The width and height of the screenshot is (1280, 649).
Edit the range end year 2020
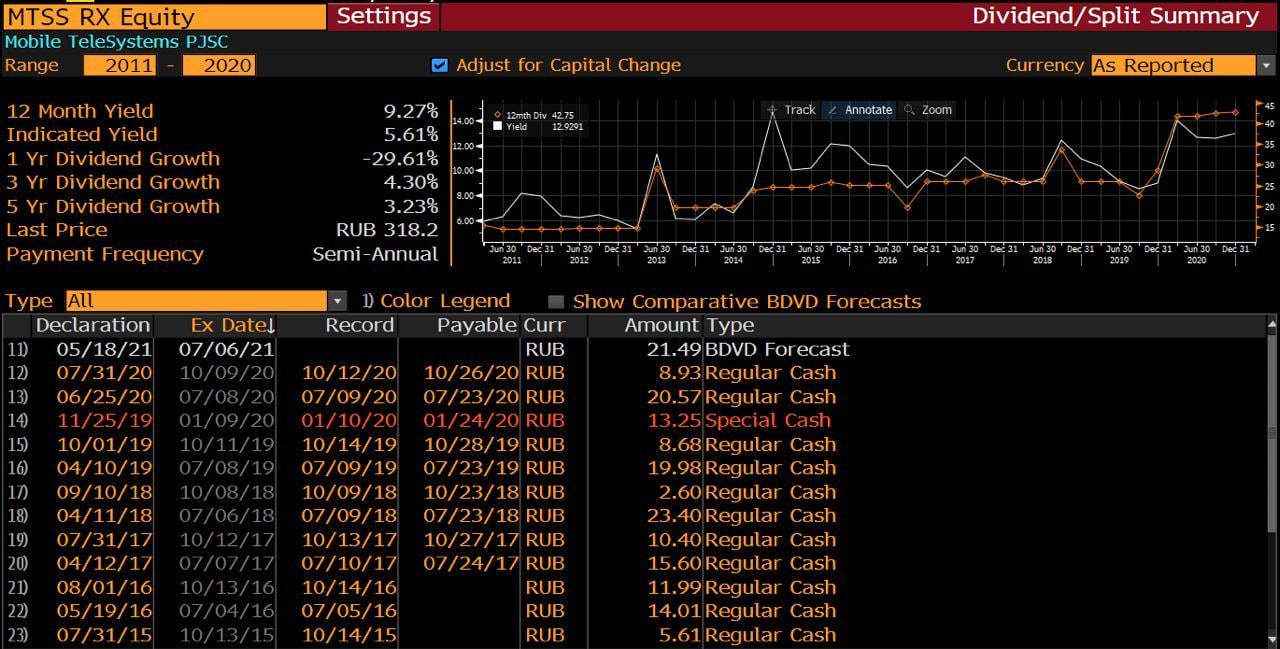(x=219, y=65)
